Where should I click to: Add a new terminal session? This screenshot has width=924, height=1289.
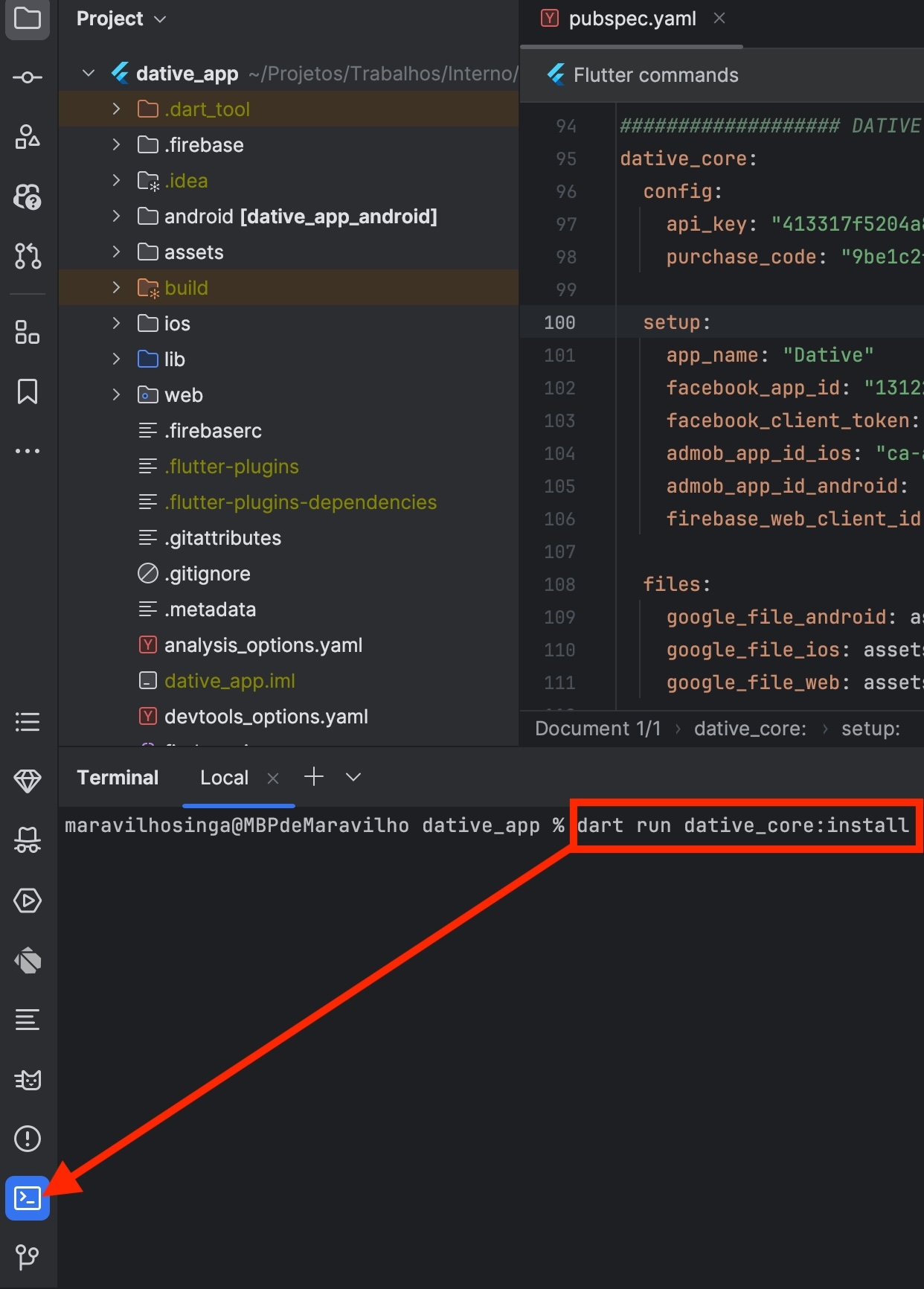(x=314, y=777)
